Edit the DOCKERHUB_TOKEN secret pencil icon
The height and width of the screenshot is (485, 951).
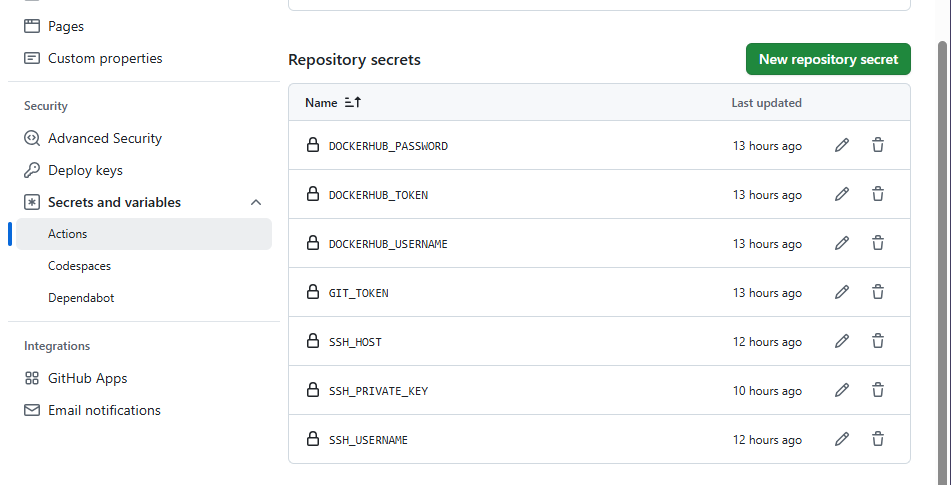click(x=842, y=194)
